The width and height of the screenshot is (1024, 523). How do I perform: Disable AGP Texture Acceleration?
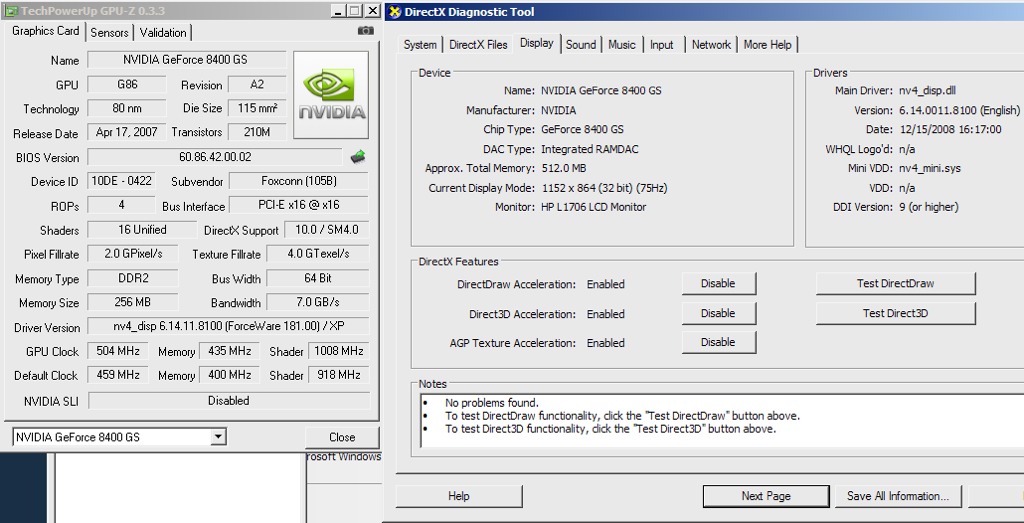[x=718, y=343]
